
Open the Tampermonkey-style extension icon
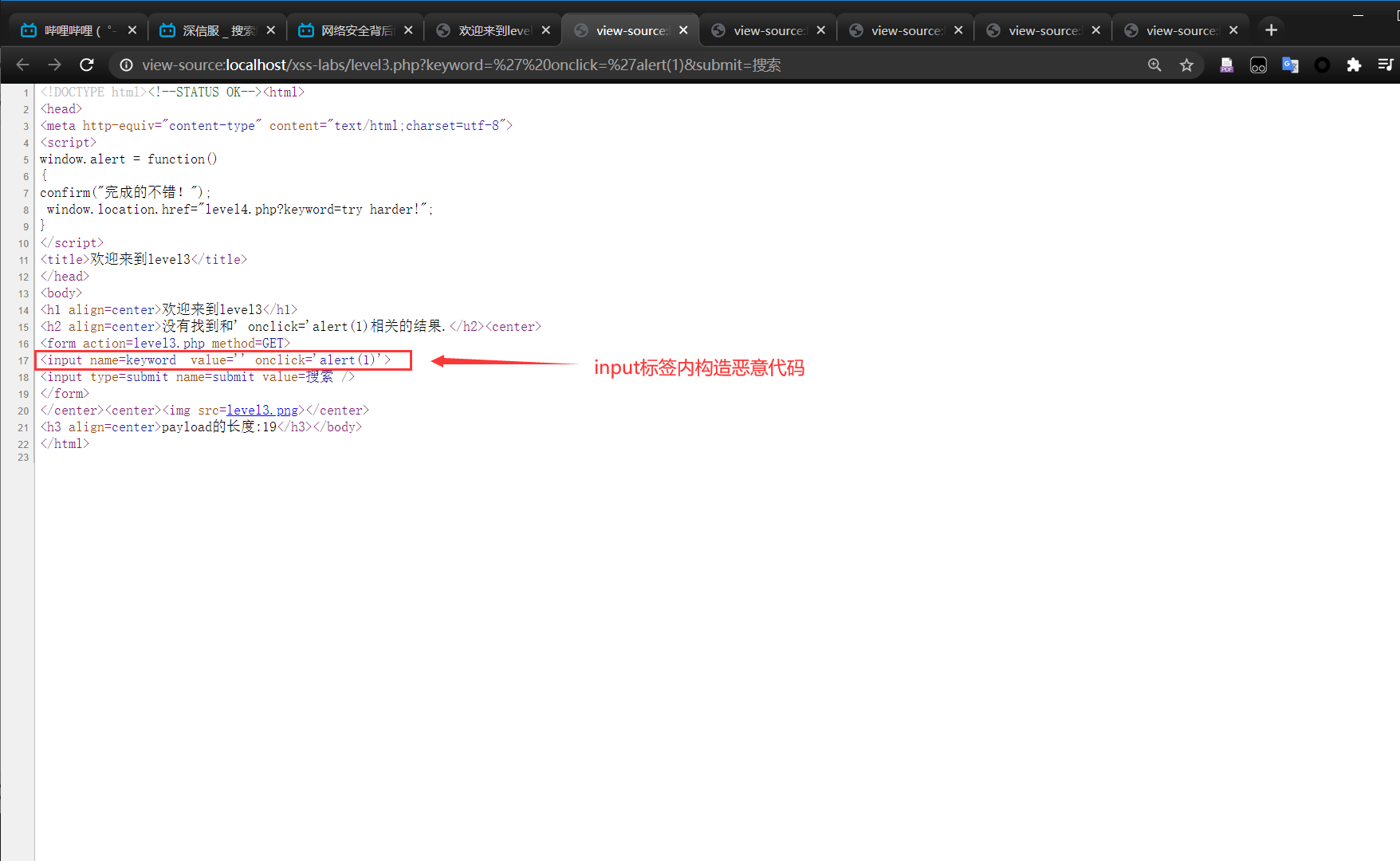point(1258,65)
